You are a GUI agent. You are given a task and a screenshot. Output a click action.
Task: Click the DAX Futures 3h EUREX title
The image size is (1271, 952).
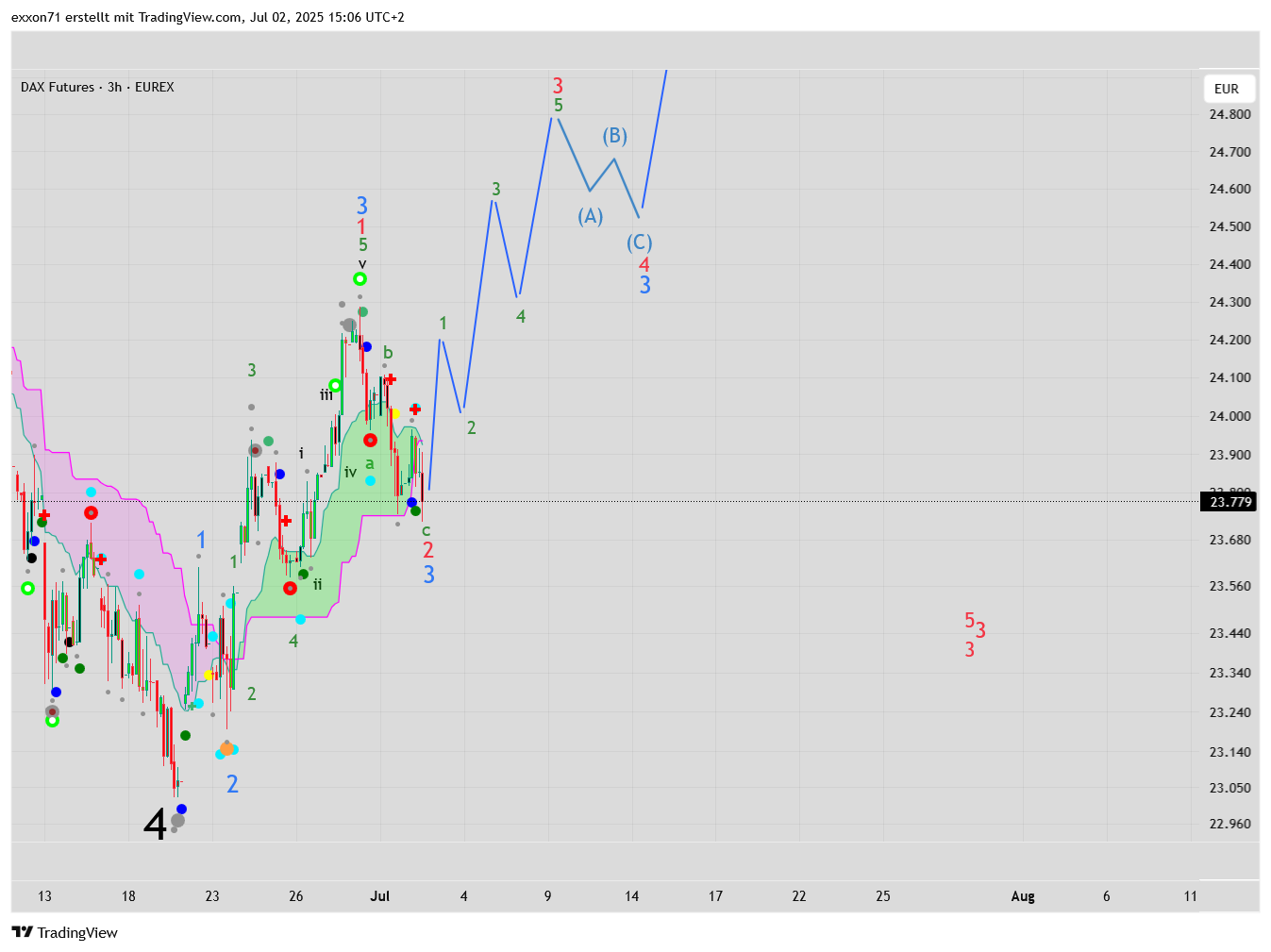point(97,87)
